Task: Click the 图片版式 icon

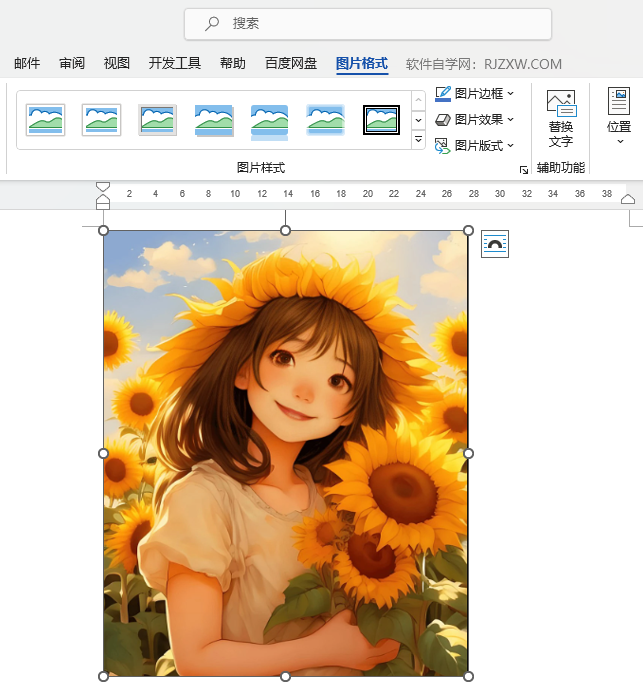Action: (x=444, y=146)
